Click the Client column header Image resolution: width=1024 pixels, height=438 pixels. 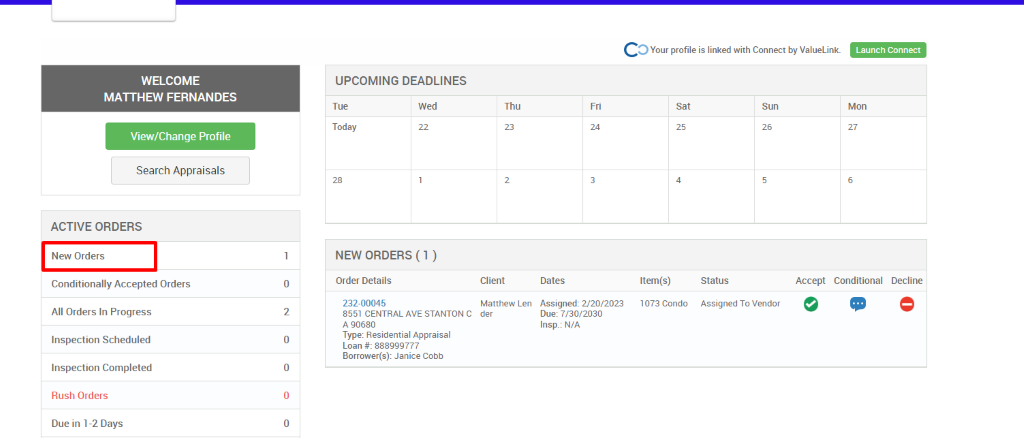pyautogui.click(x=492, y=281)
